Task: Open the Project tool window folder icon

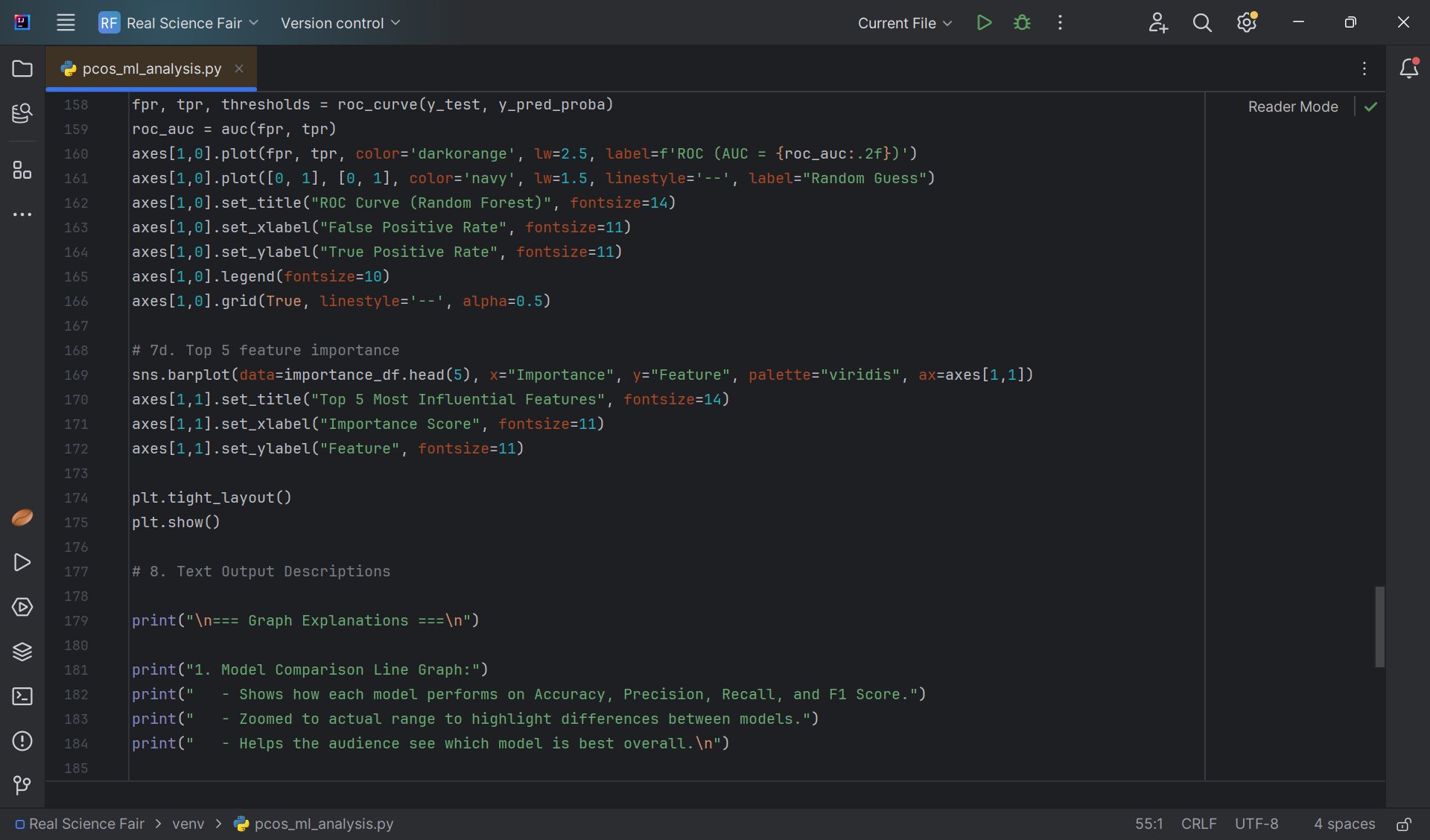Action: pyautogui.click(x=22, y=69)
